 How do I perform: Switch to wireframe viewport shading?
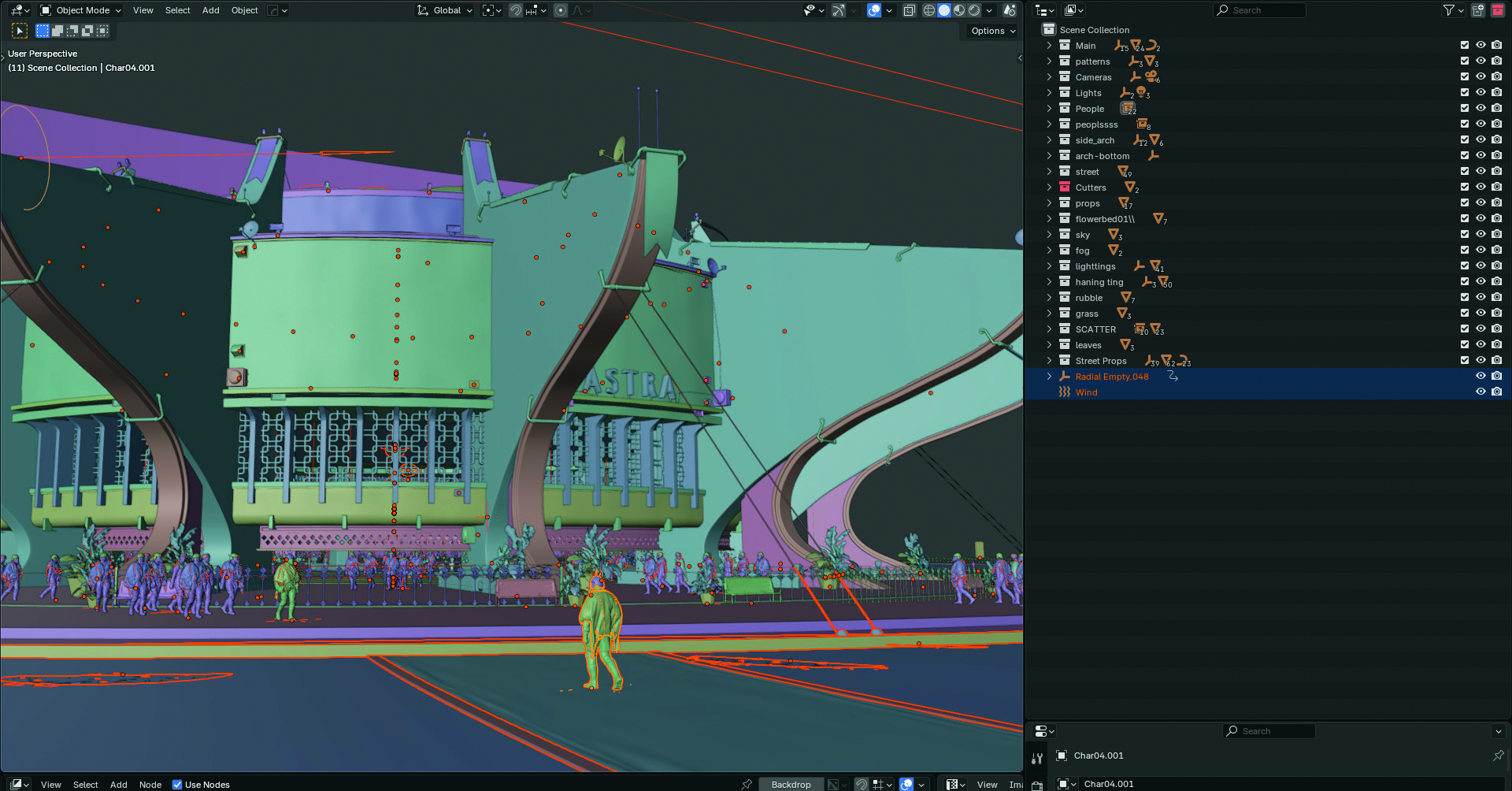[929, 10]
